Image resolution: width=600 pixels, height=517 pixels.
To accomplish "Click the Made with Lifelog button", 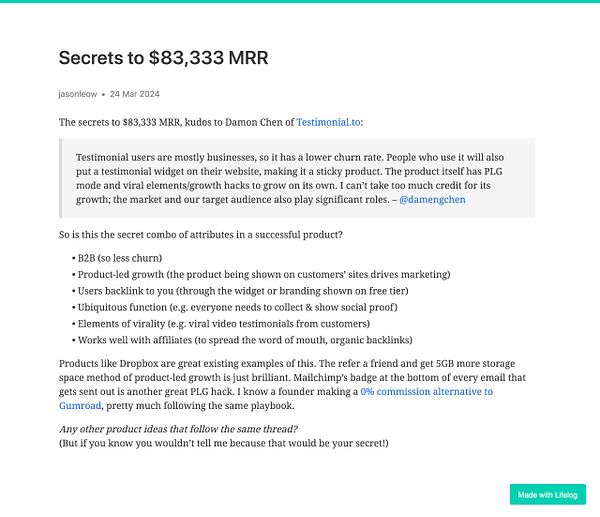I will coord(547,494).
